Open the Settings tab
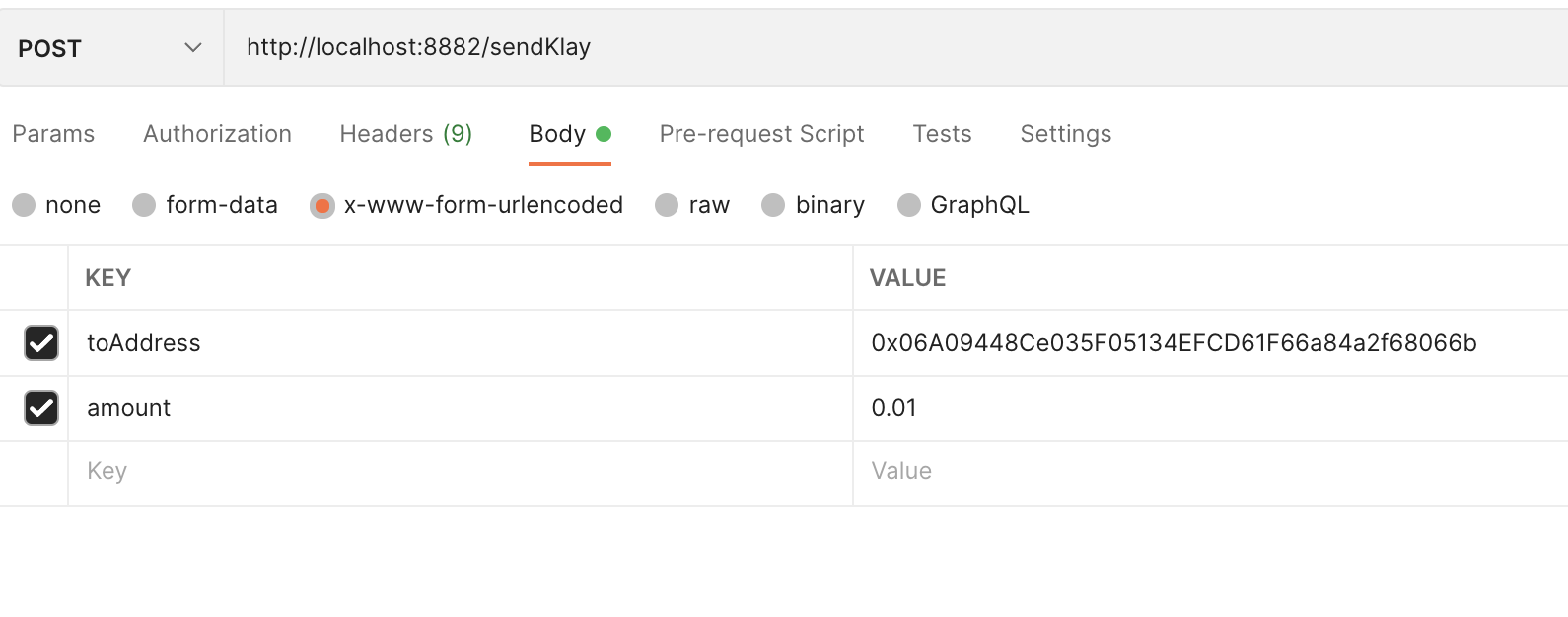 (x=1065, y=134)
